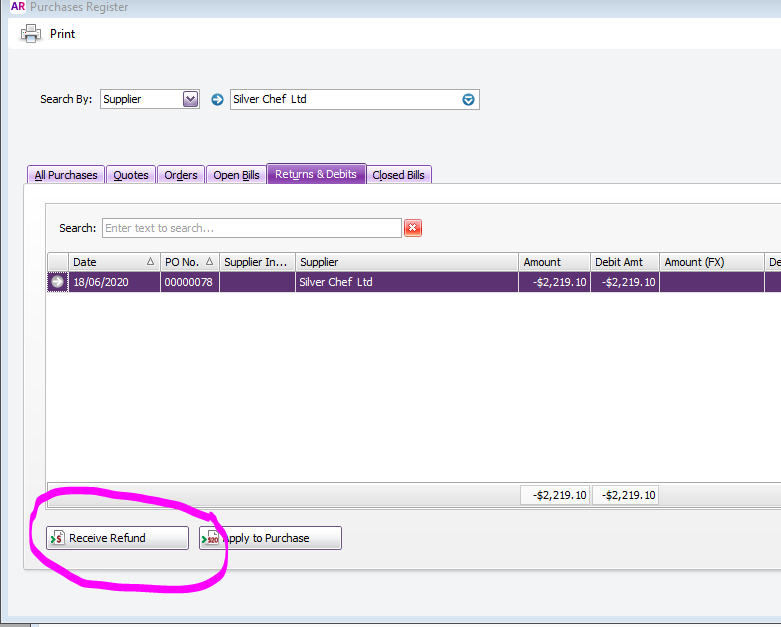Sort by the PO No. column header

[x=182, y=262]
